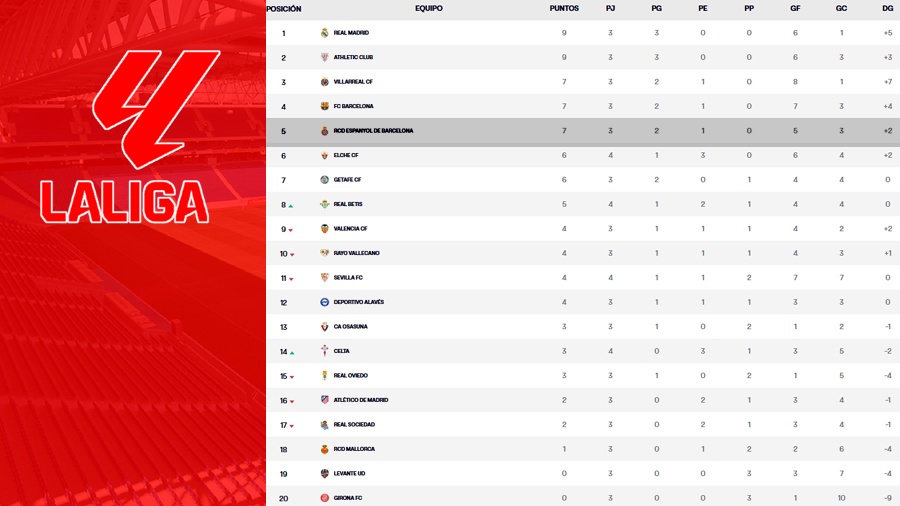Open the Getafe CF crest icon

tap(324, 180)
